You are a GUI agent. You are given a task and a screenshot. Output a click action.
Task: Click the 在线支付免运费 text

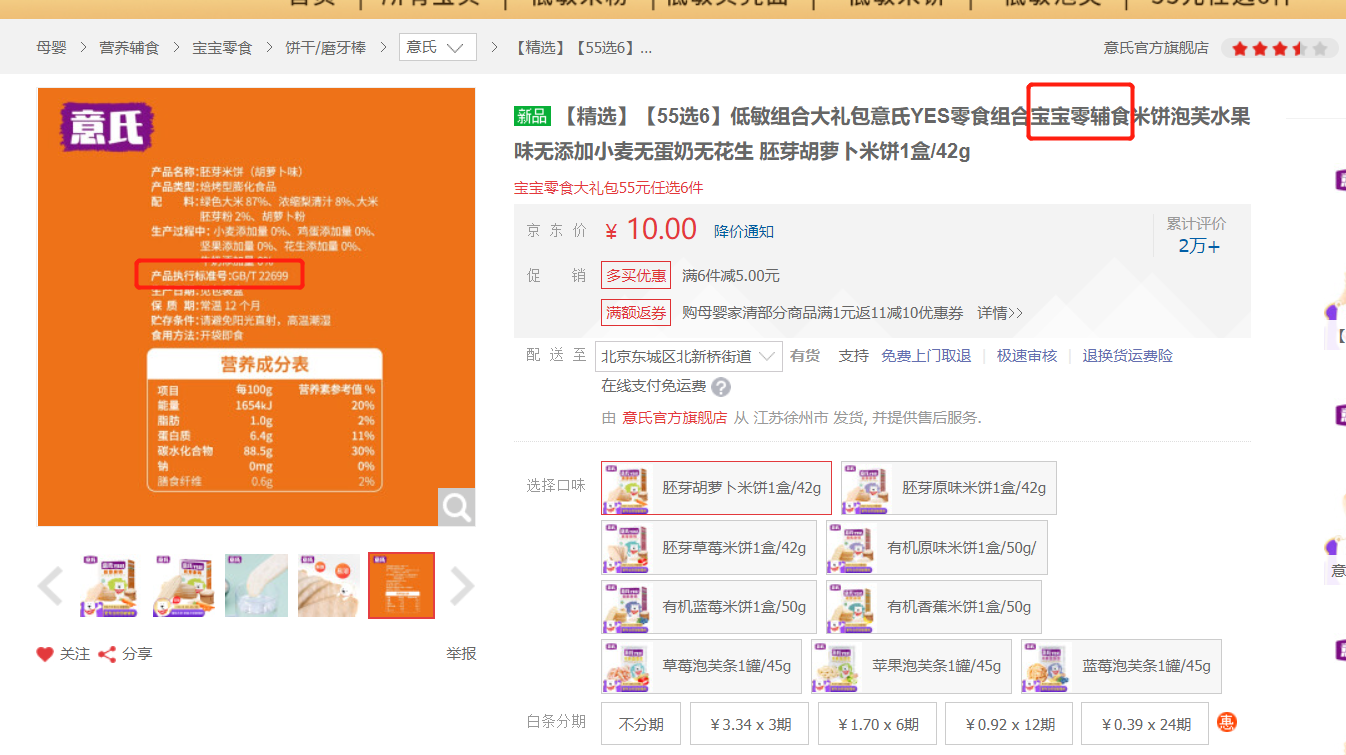653,387
